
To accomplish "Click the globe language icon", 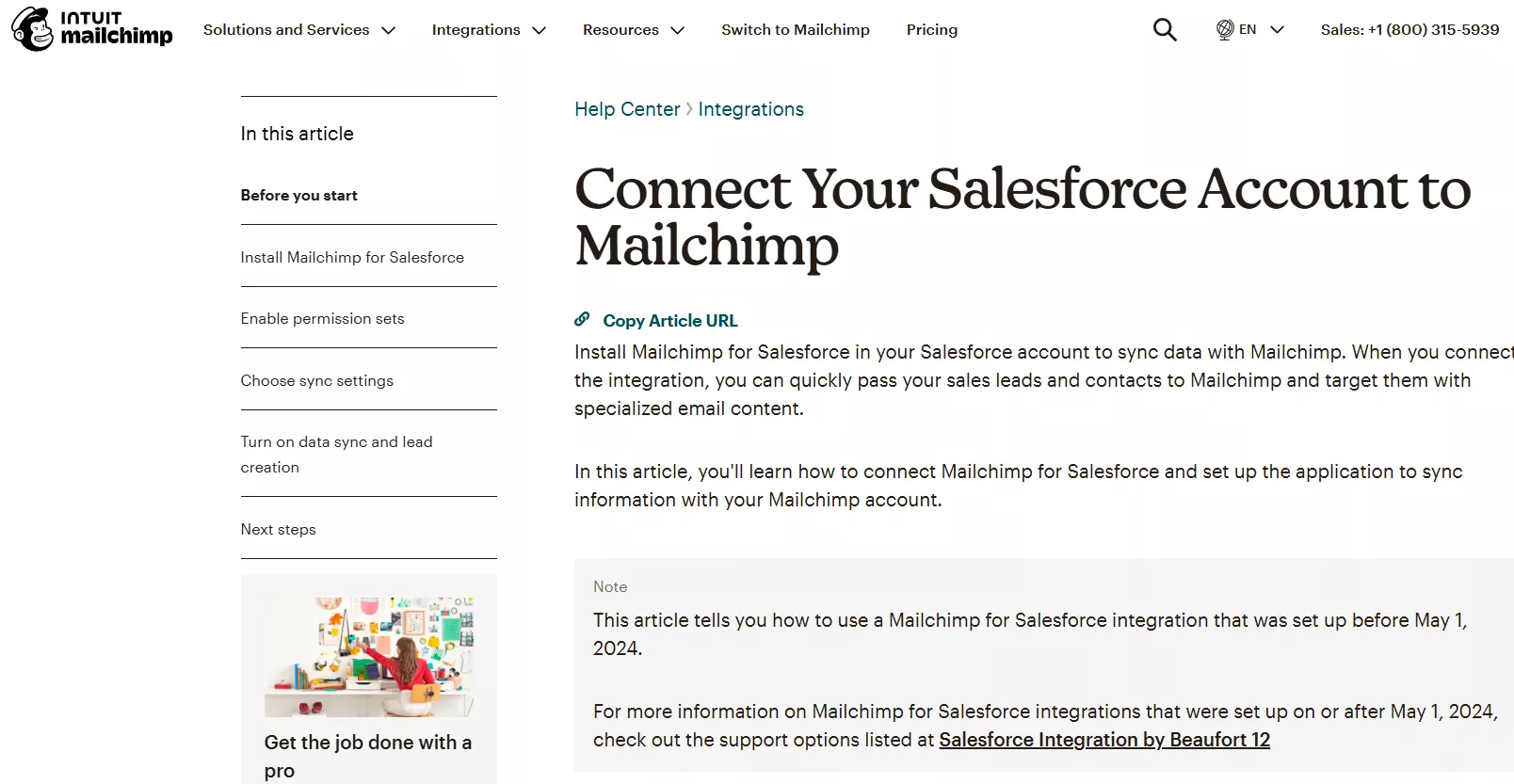I will pos(1224,29).
